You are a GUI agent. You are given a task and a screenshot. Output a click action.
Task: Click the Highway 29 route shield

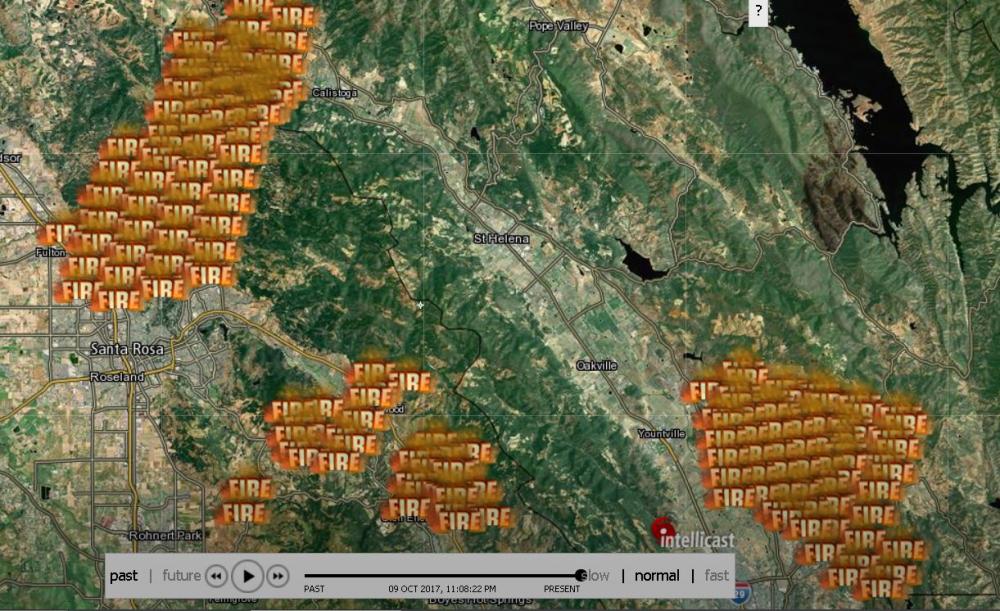[741, 592]
